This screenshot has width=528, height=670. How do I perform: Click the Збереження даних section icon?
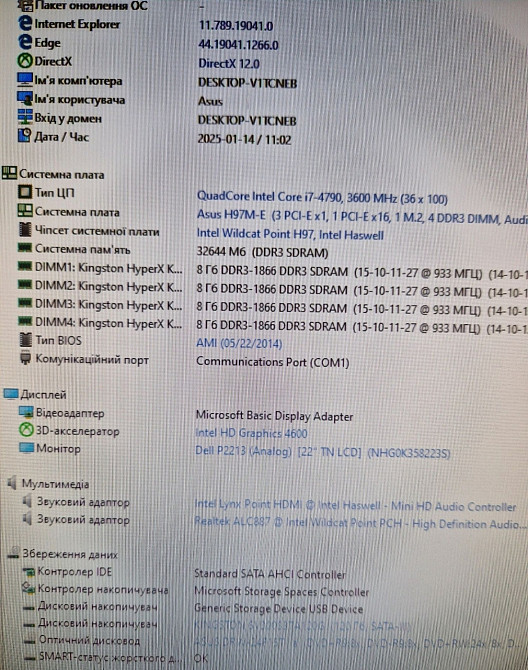(14, 553)
